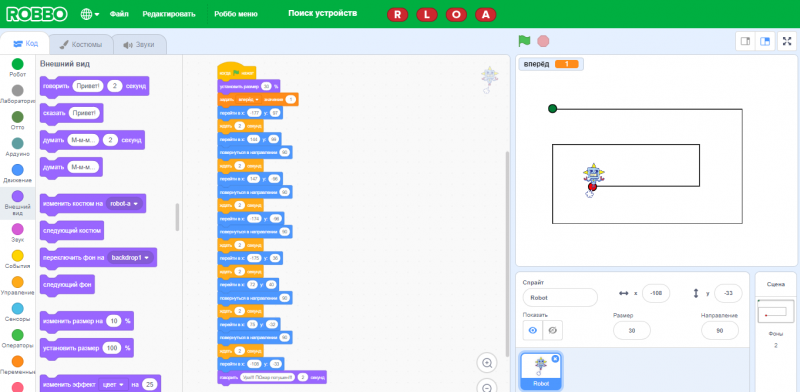Open the Файл menu
The width and height of the screenshot is (800, 392).
click(x=119, y=14)
